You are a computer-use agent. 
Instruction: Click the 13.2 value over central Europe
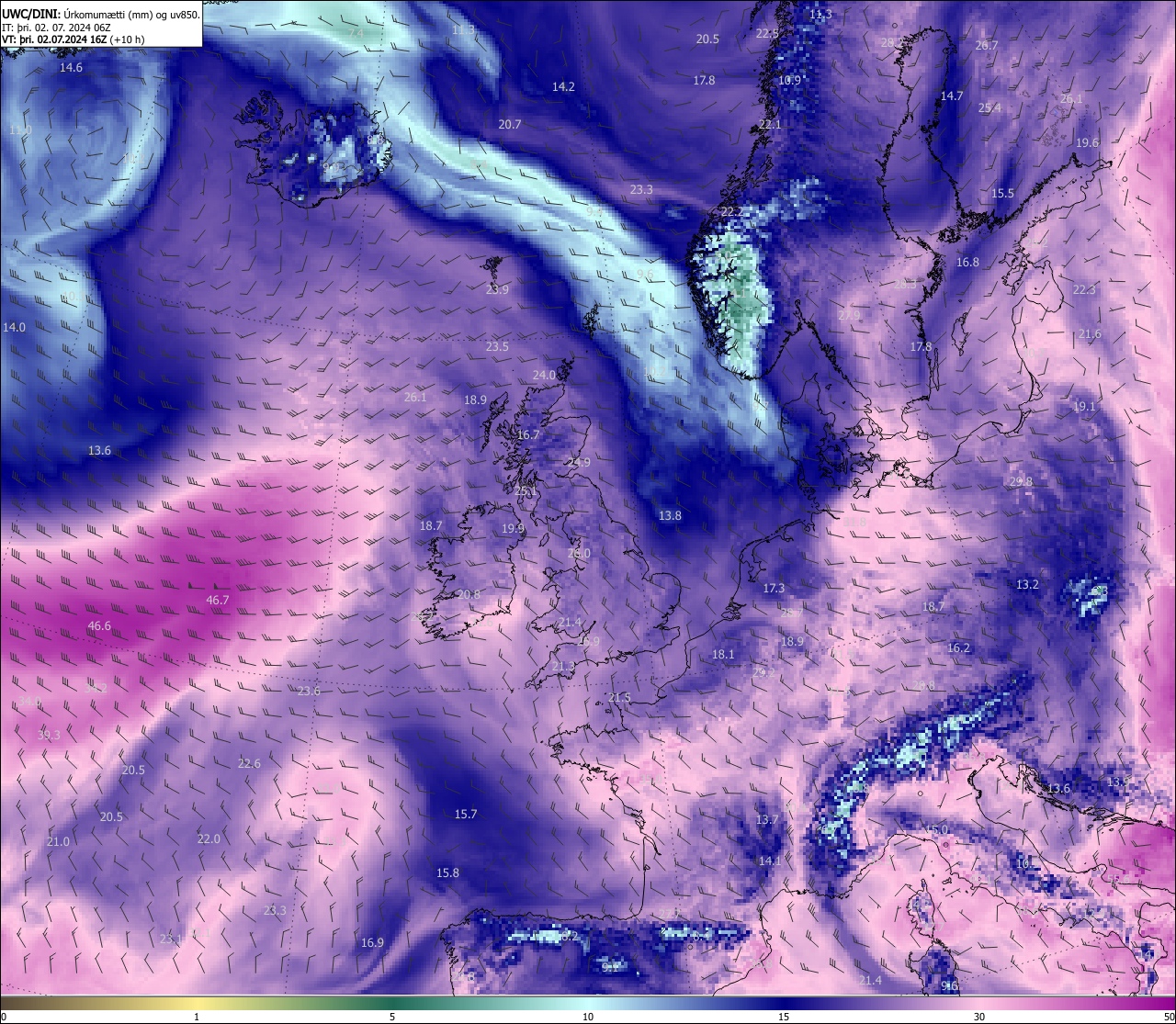click(x=1027, y=584)
